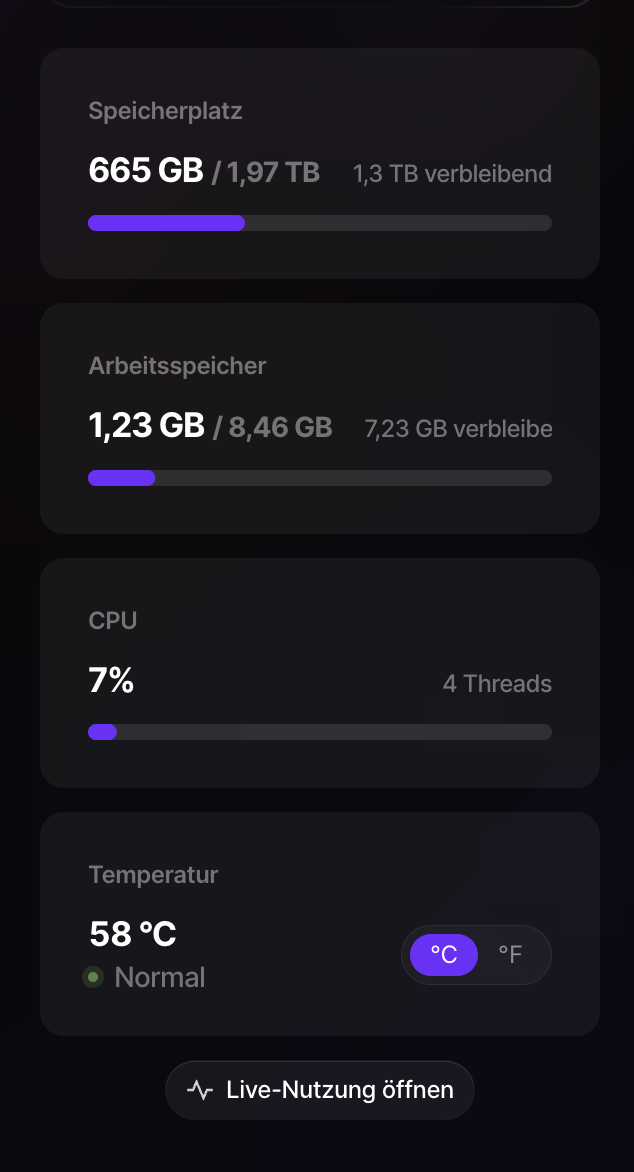Click the 4 Threads label
This screenshot has height=1172, width=634.
[x=497, y=684]
